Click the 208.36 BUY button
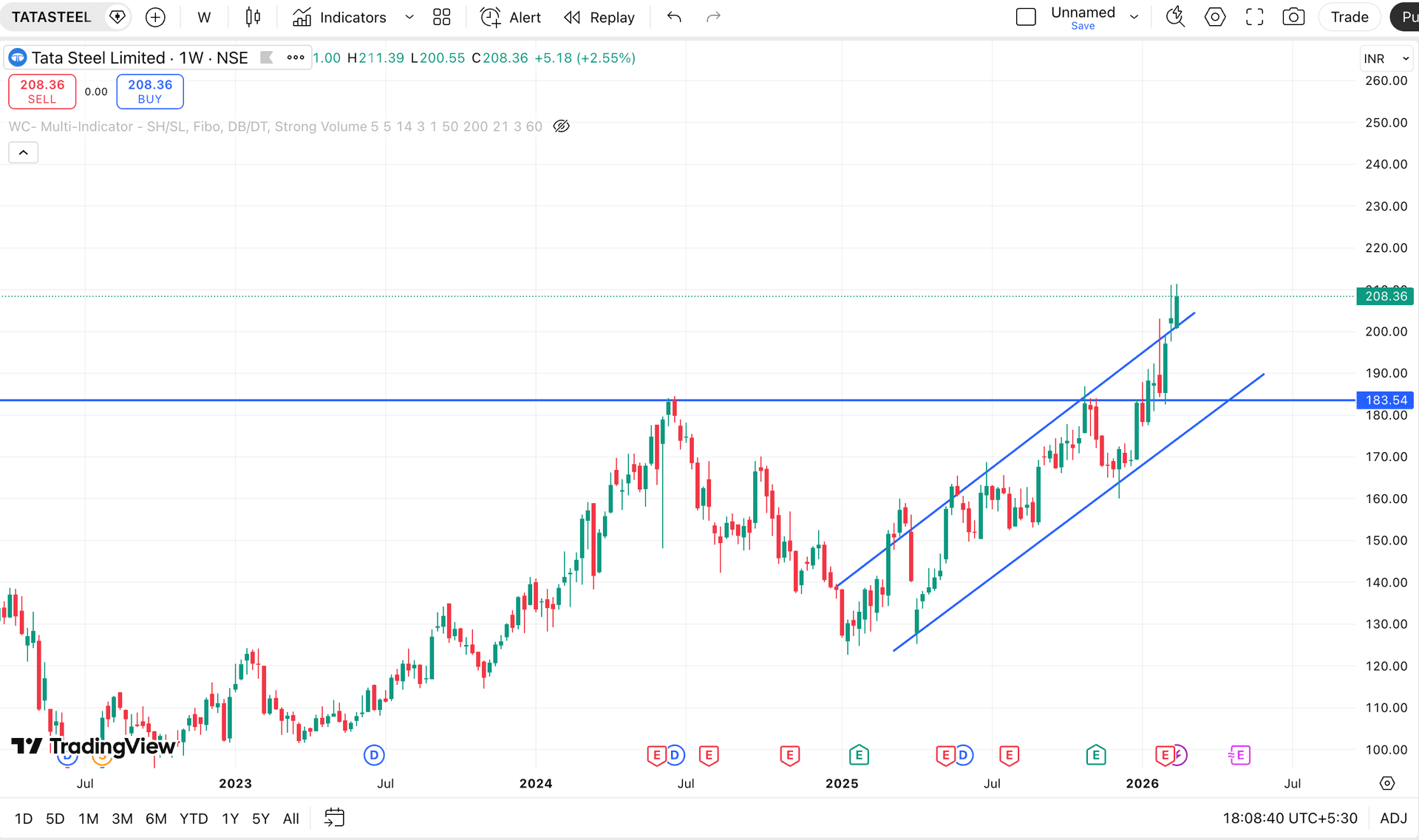 coord(150,92)
